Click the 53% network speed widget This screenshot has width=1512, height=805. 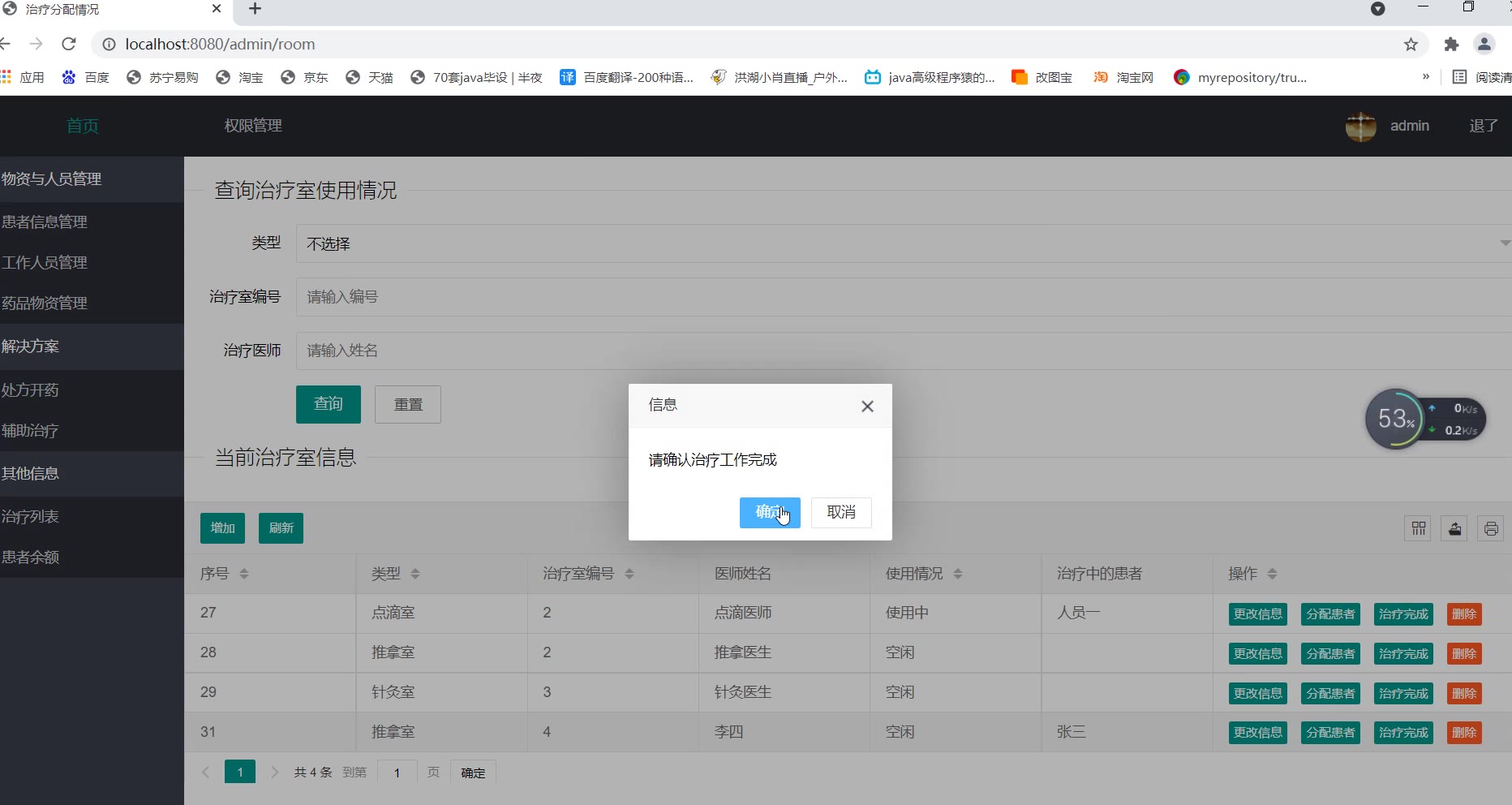[x=1425, y=419]
